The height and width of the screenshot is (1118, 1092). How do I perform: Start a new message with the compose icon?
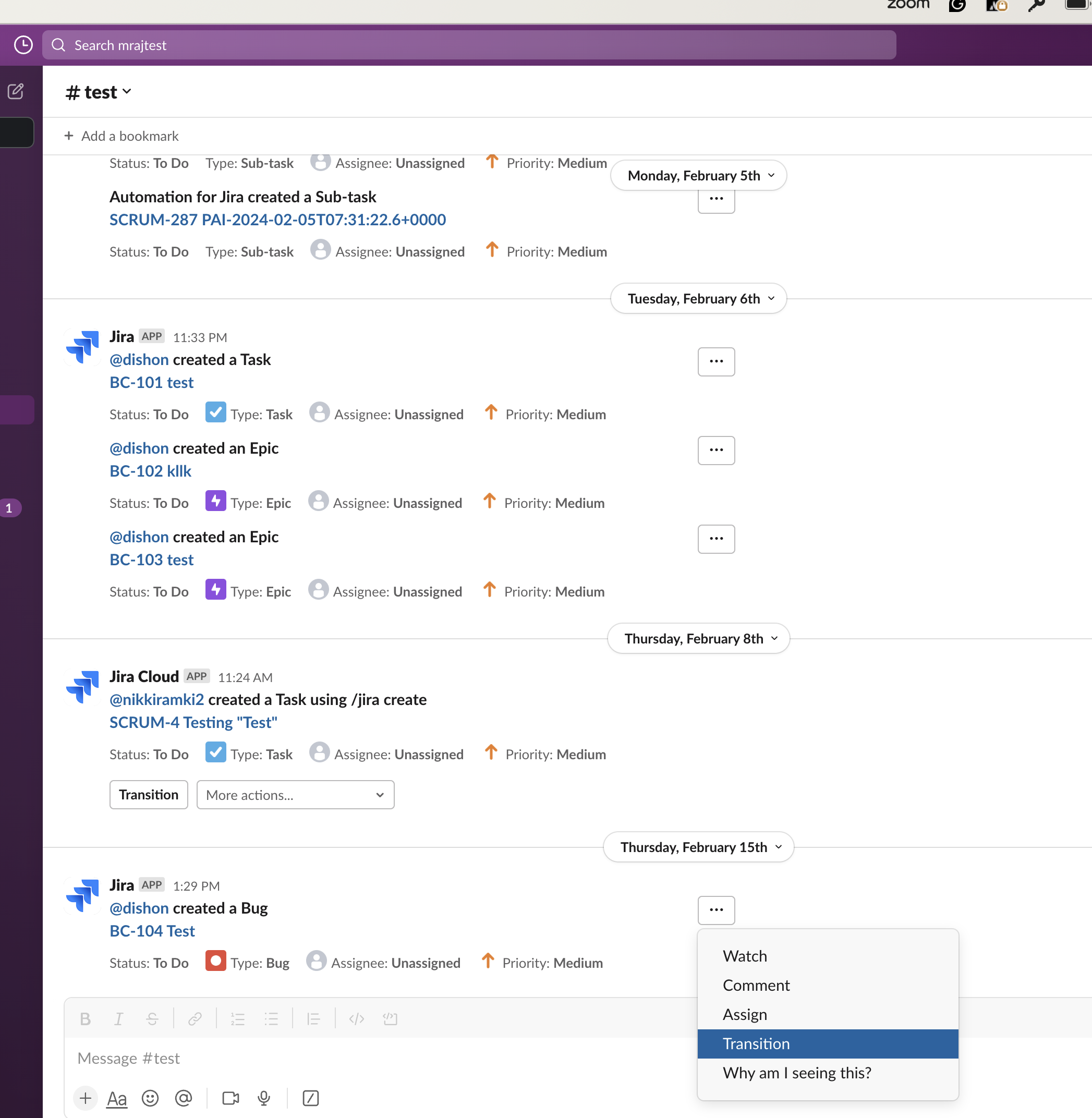16,91
